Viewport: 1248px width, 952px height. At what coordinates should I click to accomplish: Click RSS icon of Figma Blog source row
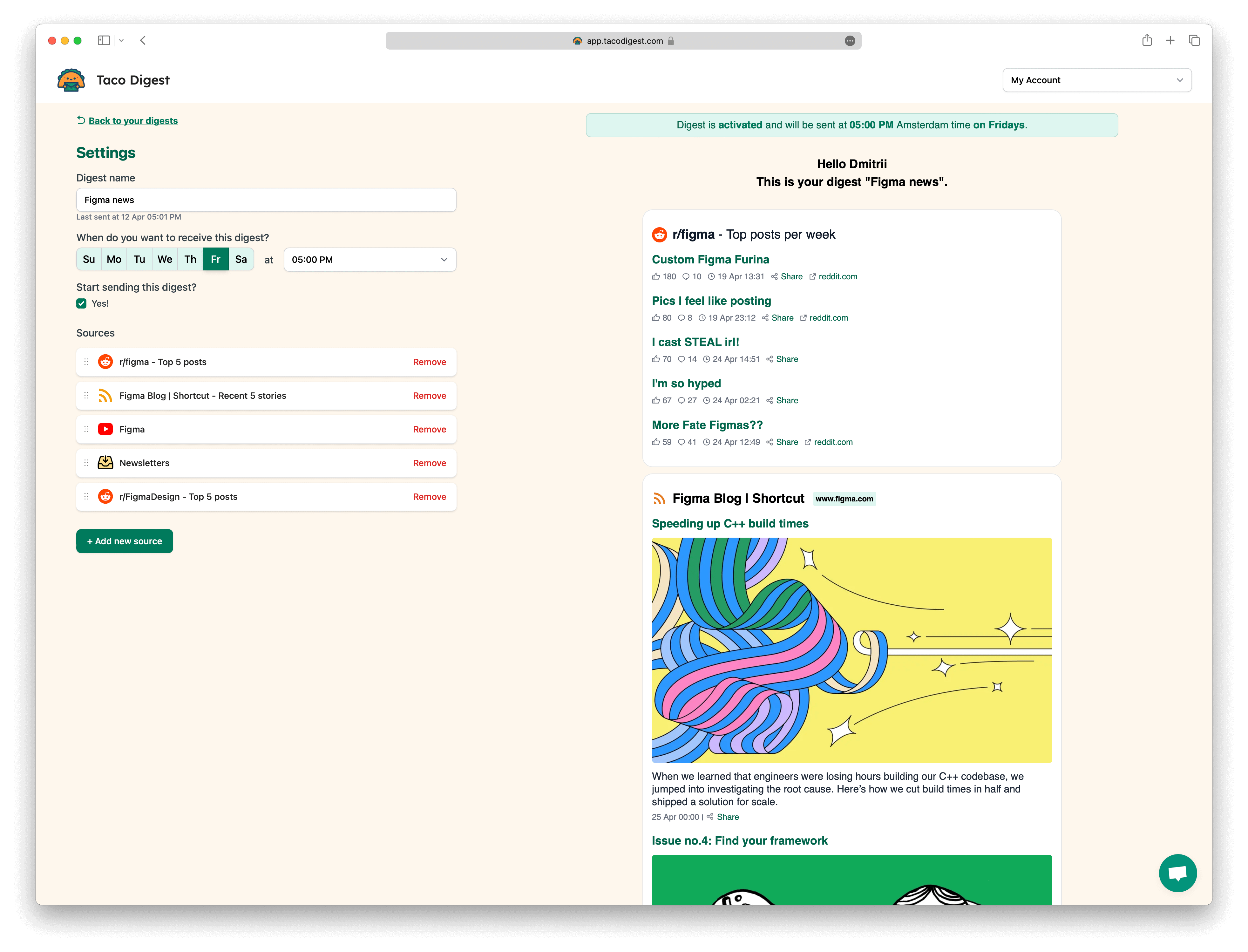(x=105, y=396)
